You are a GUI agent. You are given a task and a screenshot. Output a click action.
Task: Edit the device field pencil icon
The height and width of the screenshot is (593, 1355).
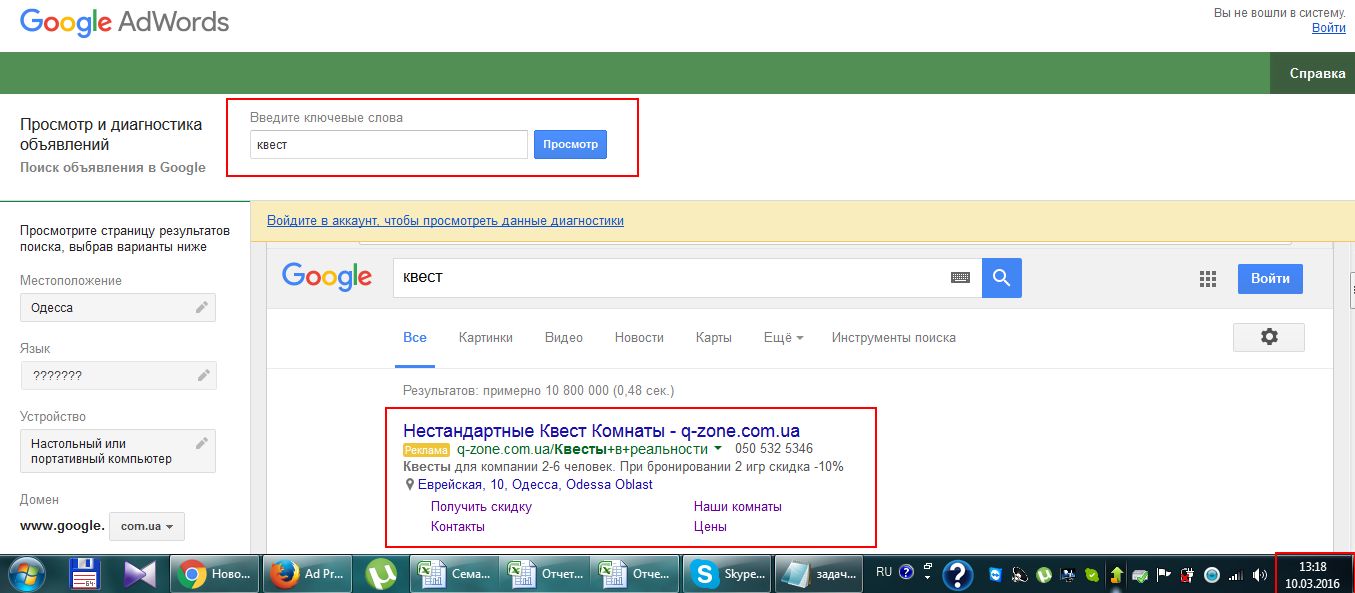click(202, 443)
